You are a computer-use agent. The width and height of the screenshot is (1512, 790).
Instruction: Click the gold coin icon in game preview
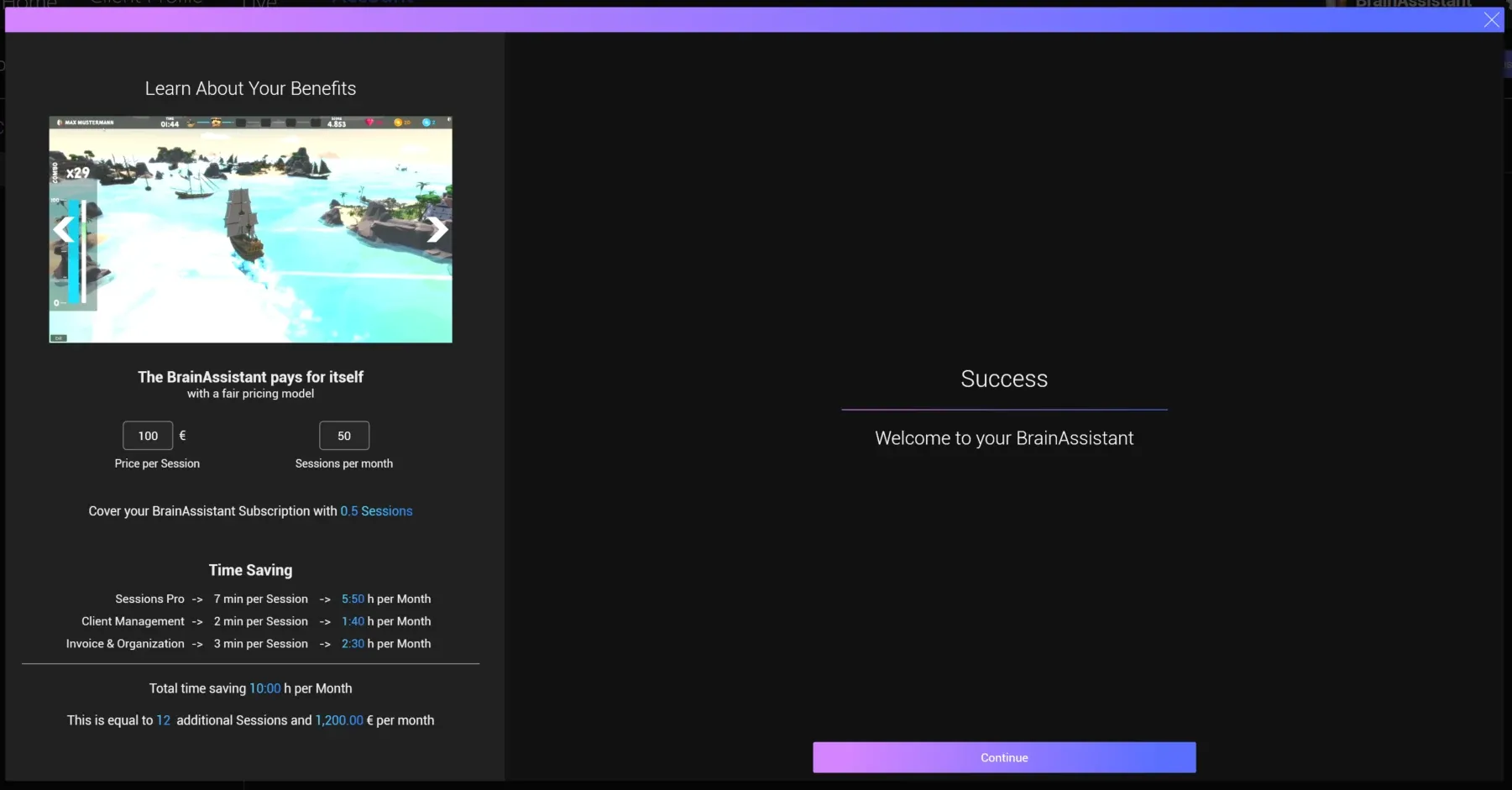[x=398, y=123]
